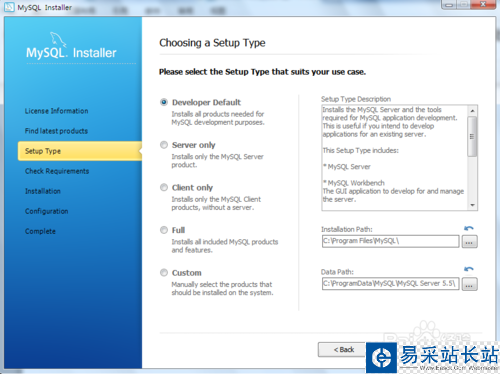Open the License Information step
Viewport: 500px width, 374px height.
56,111
